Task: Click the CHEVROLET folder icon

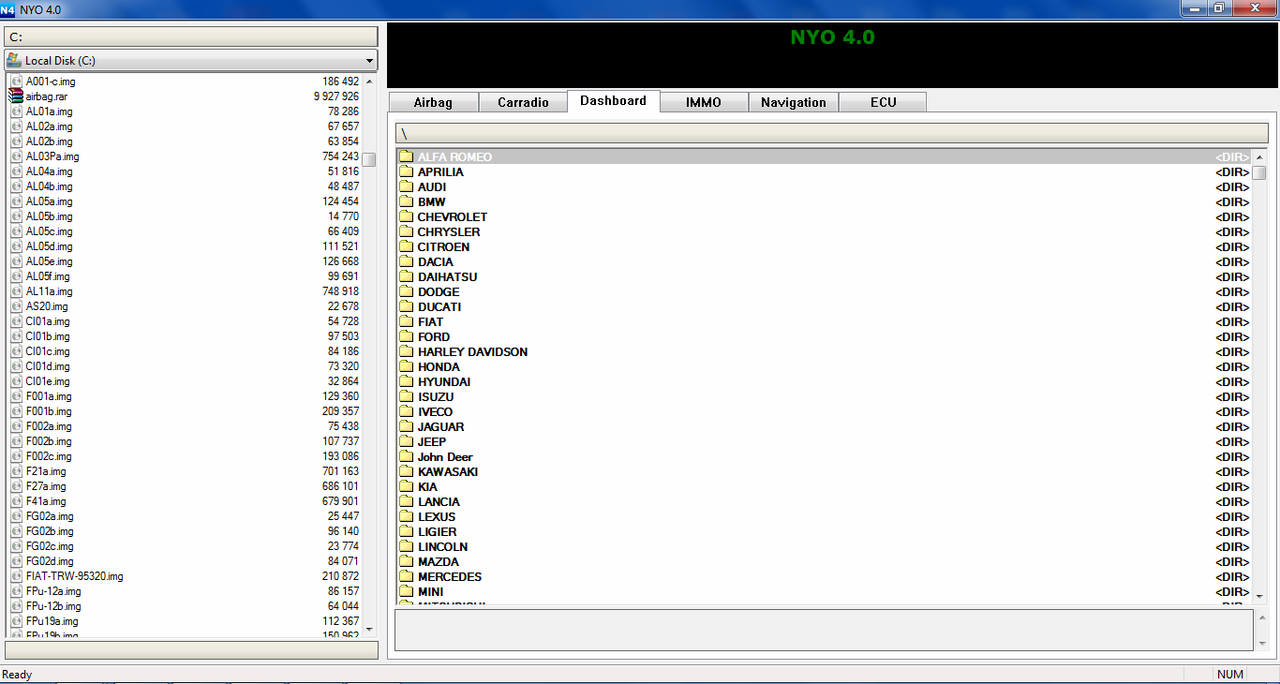Action: (406, 217)
